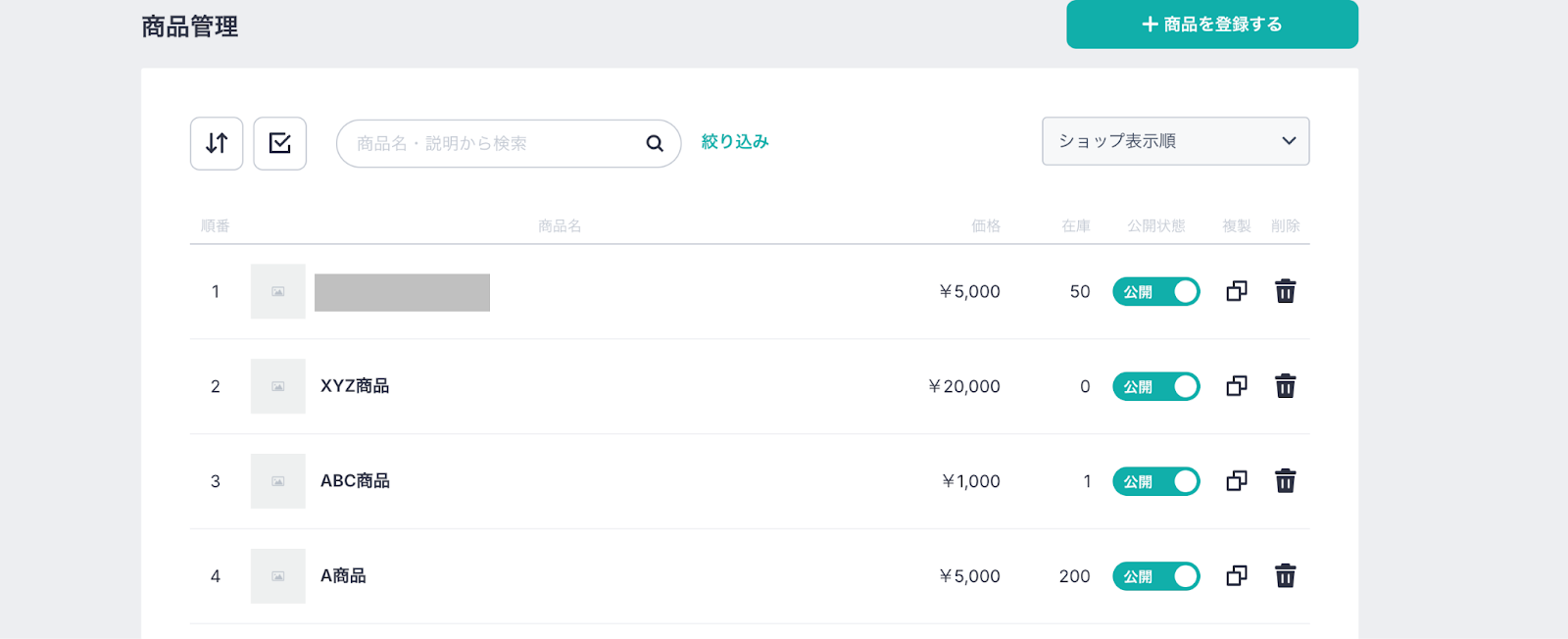Image resolution: width=1568 pixels, height=639 pixels.
Task: Click the 商品を登録する button
Action: click(x=1211, y=25)
